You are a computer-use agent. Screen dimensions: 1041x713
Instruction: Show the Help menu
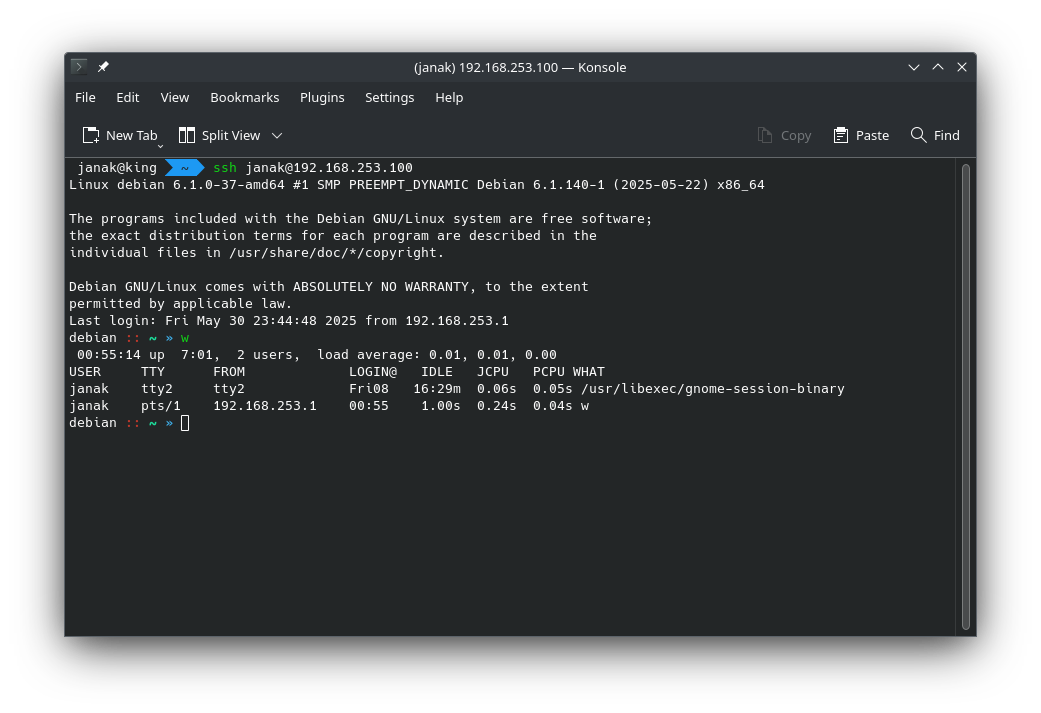tap(449, 97)
